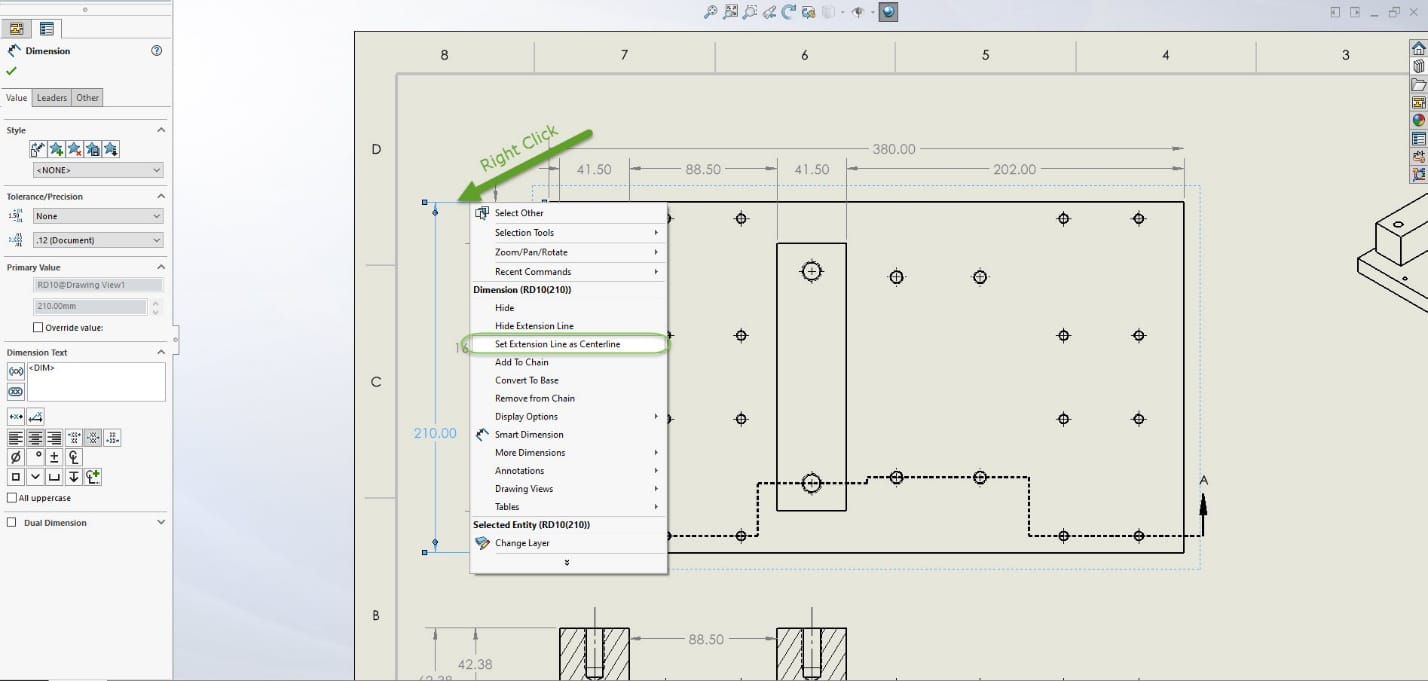Click the Dimension Text DIM field
The height and width of the screenshot is (681, 1428).
(x=96, y=382)
